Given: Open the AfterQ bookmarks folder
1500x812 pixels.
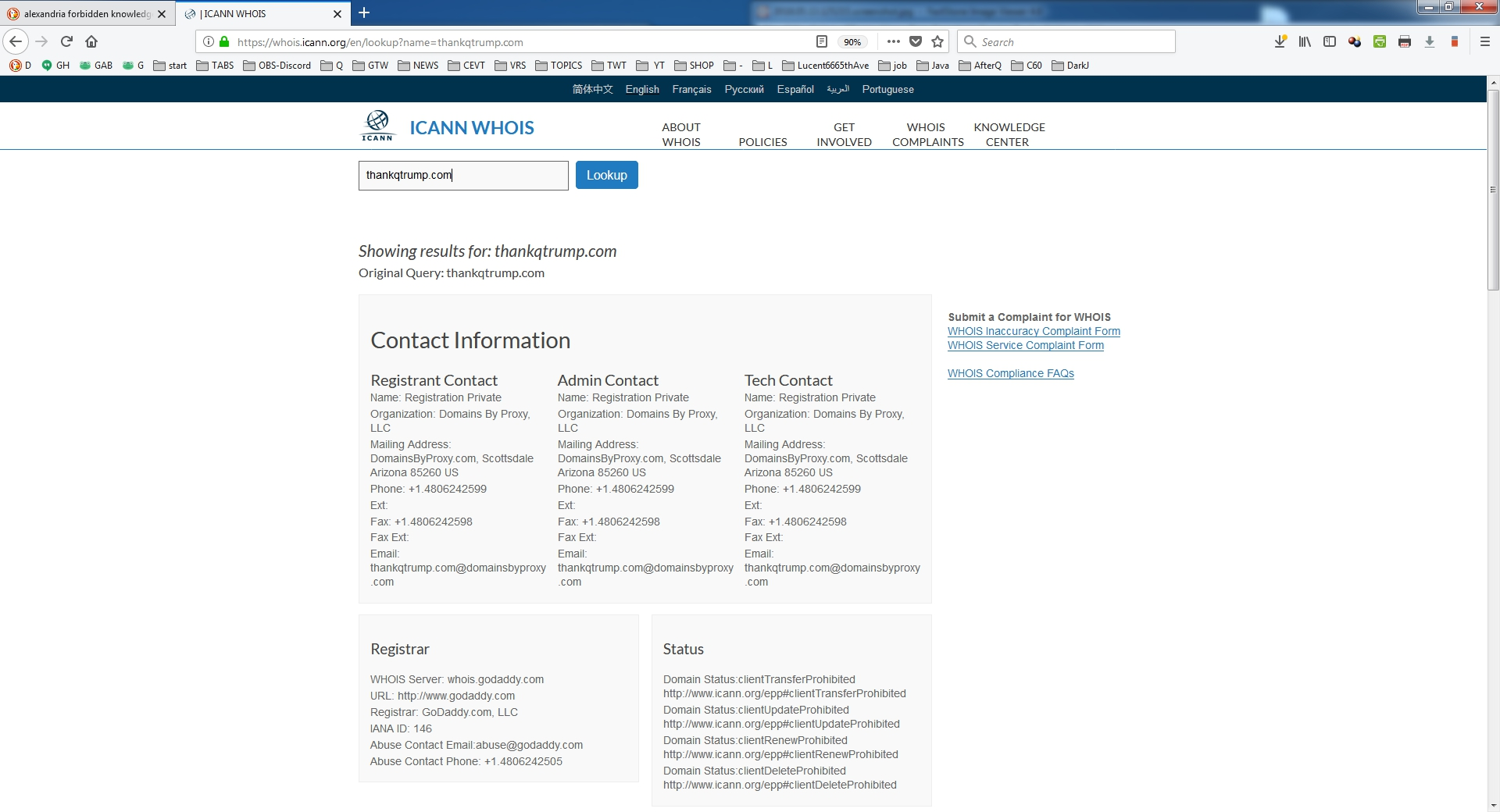Looking at the screenshot, I should [x=980, y=66].
